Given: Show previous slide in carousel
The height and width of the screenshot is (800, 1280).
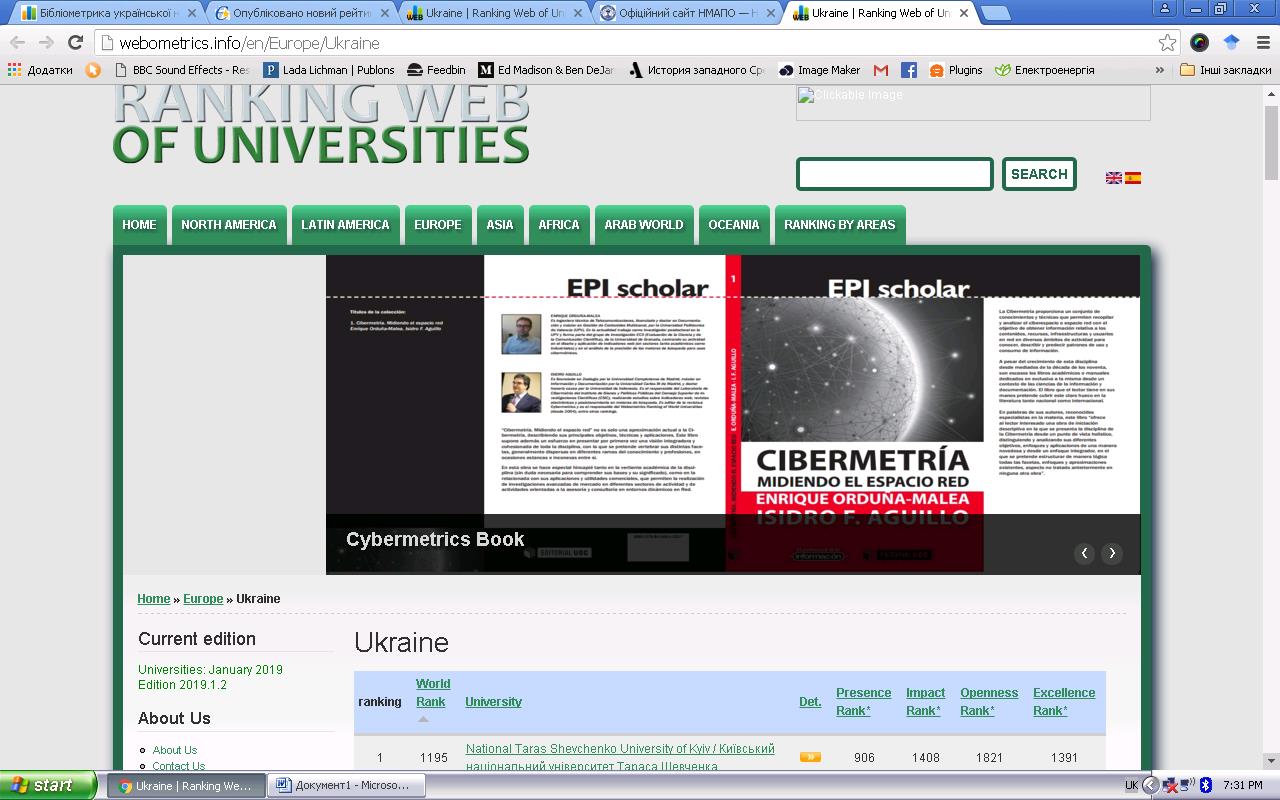Looking at the screenshot, I should (1084, 553).
